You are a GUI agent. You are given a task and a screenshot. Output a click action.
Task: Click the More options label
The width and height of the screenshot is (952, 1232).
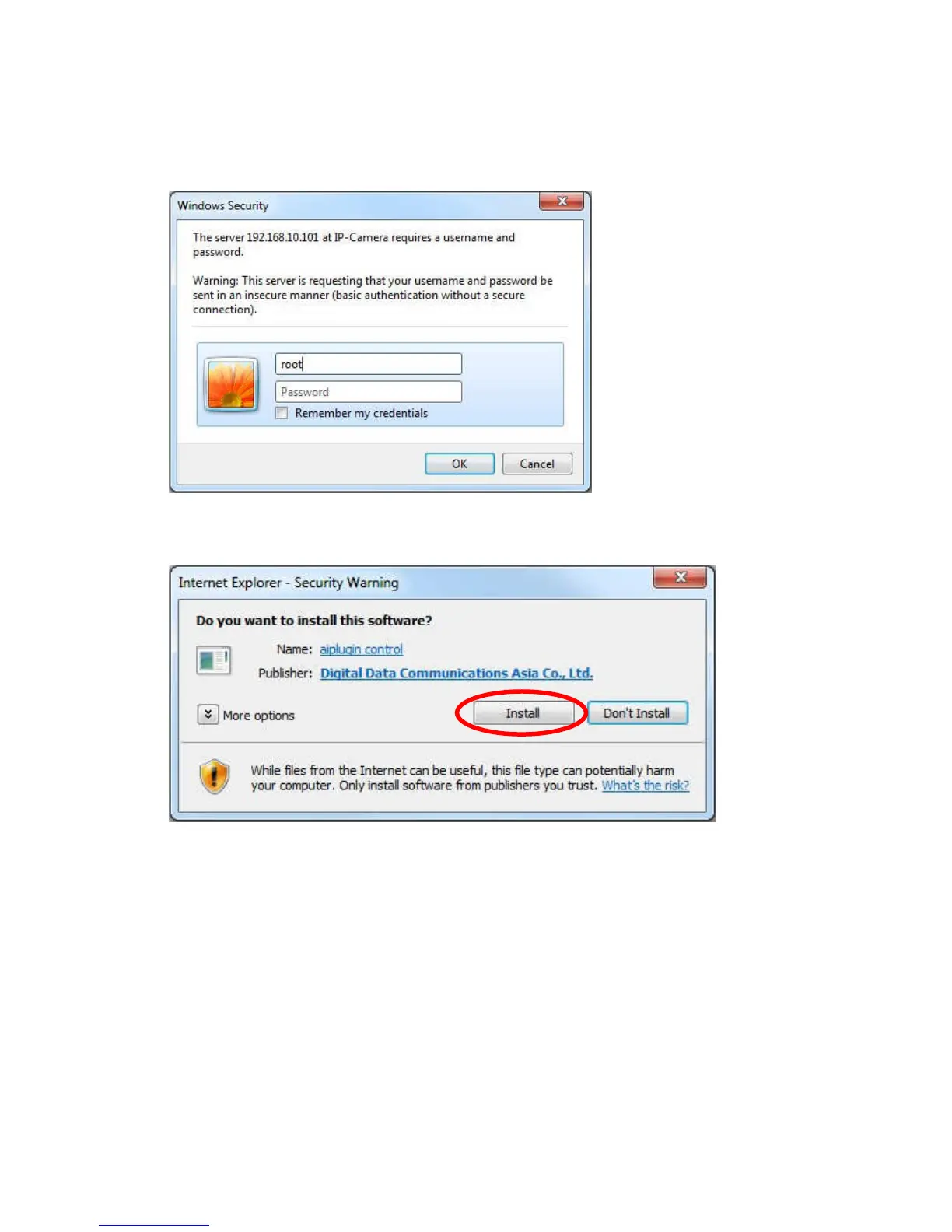(259, 716)
